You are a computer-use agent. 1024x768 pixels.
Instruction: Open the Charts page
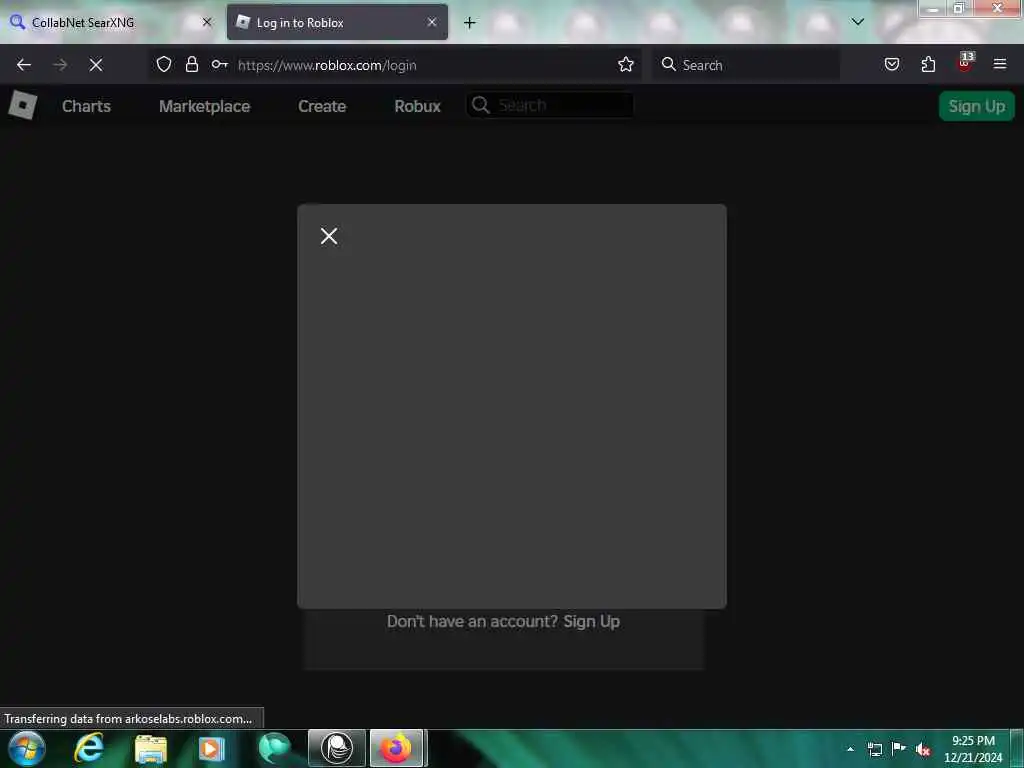(86, 106)
